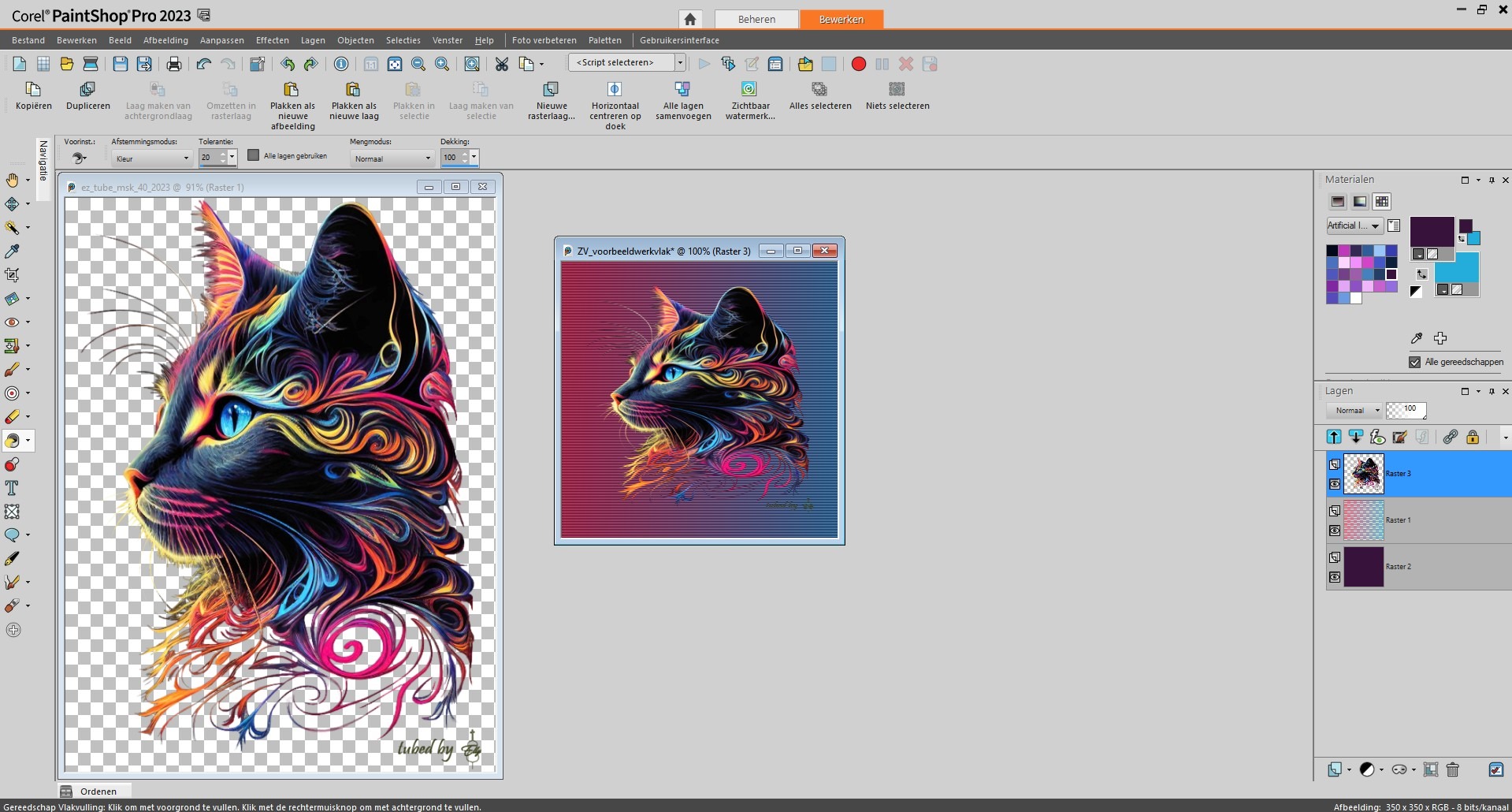Screen dimensions: 1512x812
Task: Click the Image information icon
Action: (341, 64)
